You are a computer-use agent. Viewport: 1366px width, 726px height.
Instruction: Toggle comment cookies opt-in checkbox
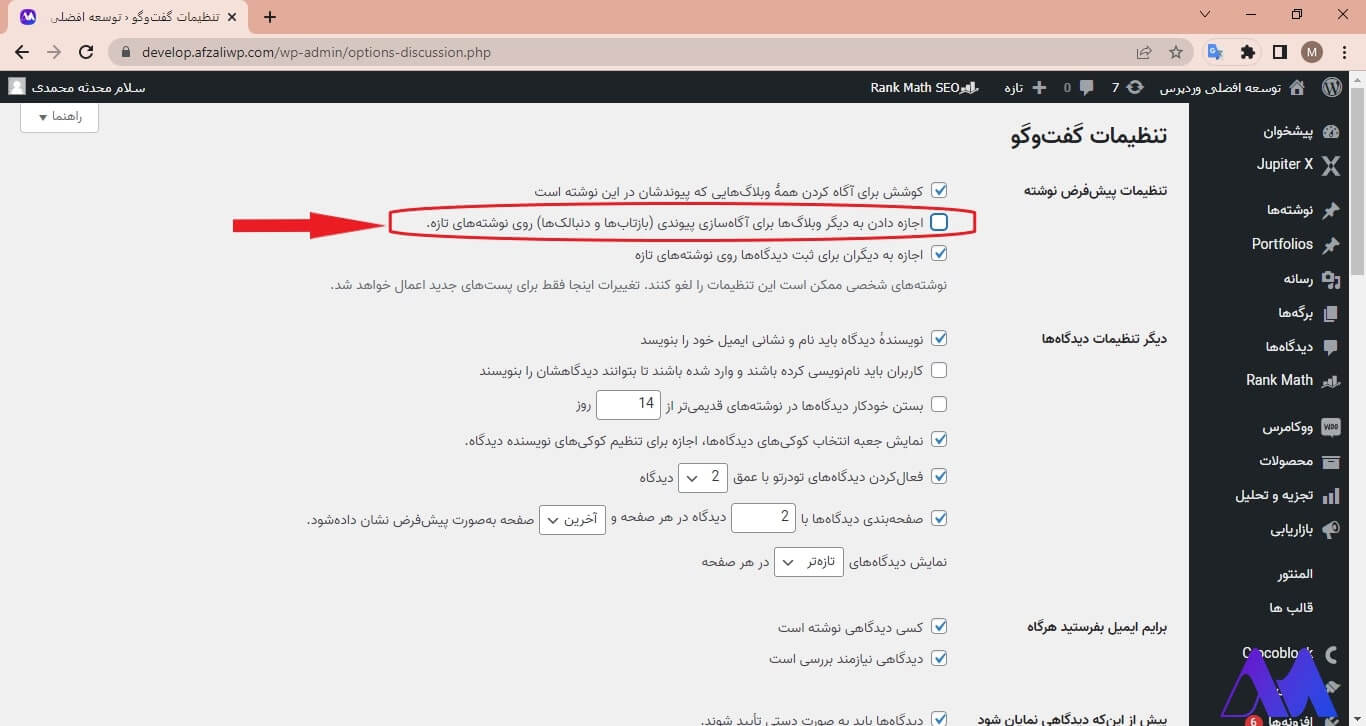pos(939,439)
